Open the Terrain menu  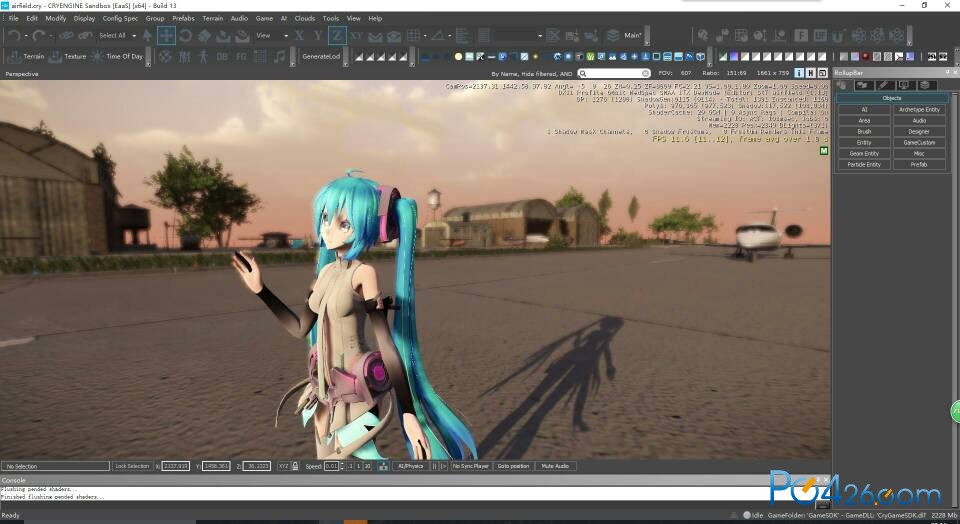tap(212, 18)
